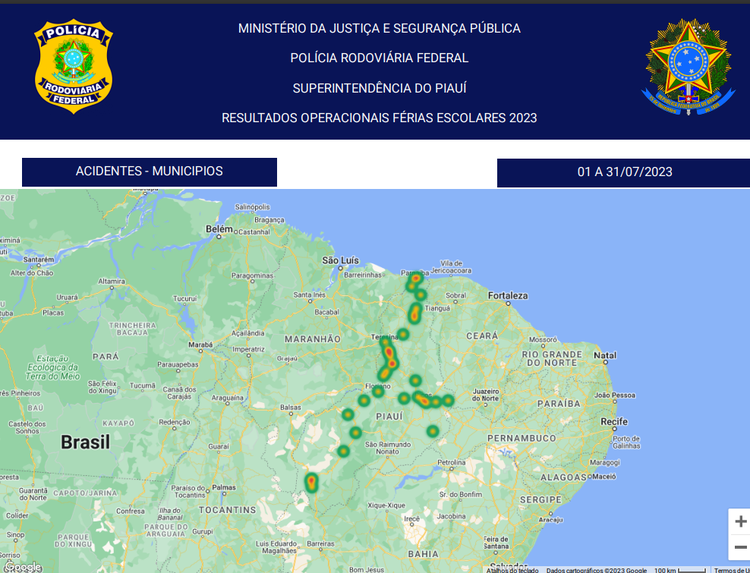Viewport: 750px width, 573px height.
Task: Select the ACIDENTES - MUNICIPIOS label button
Action: (x=149, y=172)
